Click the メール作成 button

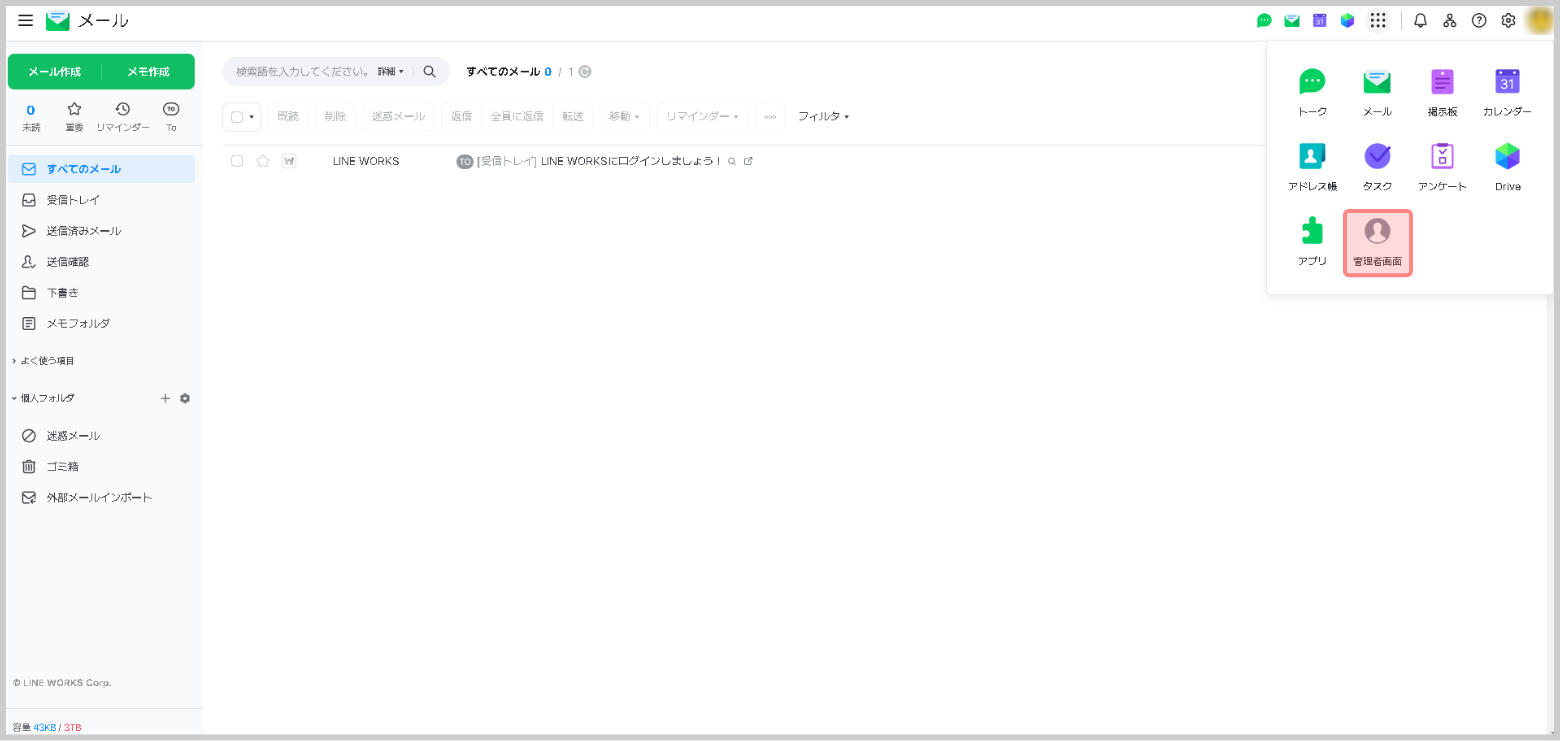55,72
